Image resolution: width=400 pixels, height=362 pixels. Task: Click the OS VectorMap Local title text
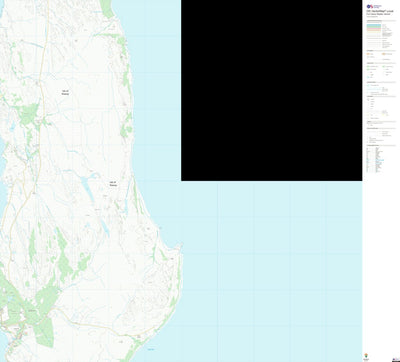(x=380, y=11)
